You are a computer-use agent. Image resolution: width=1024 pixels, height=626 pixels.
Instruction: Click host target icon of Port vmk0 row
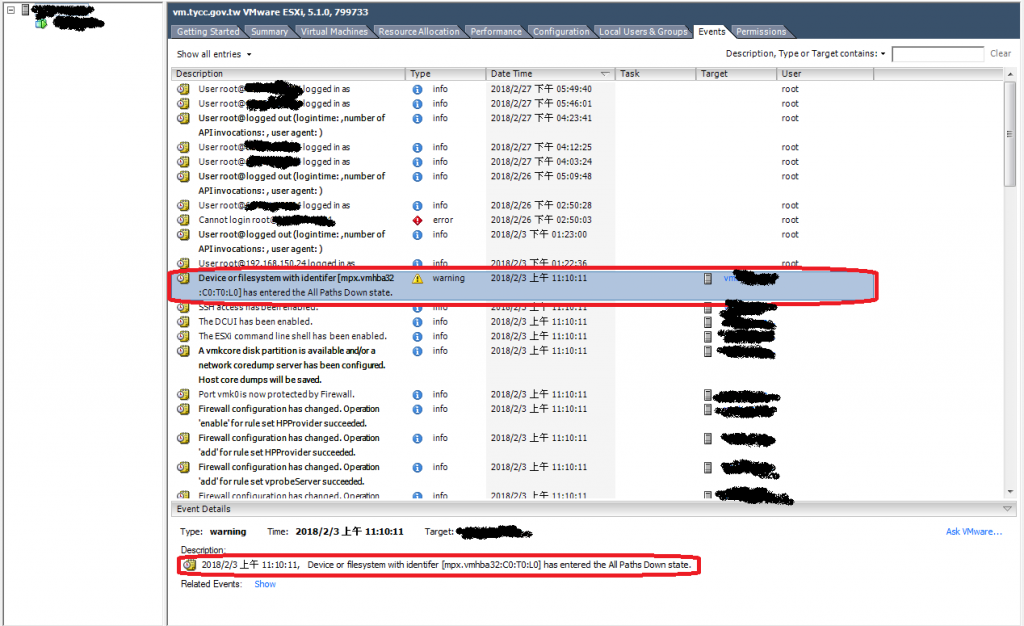707,394
